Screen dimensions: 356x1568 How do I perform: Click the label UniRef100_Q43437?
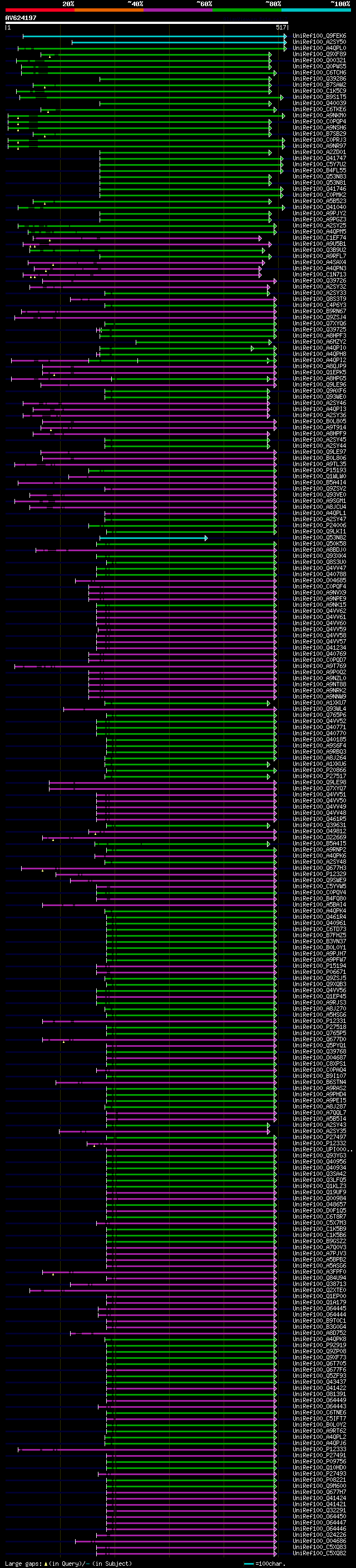click(x=319, y=1382)
